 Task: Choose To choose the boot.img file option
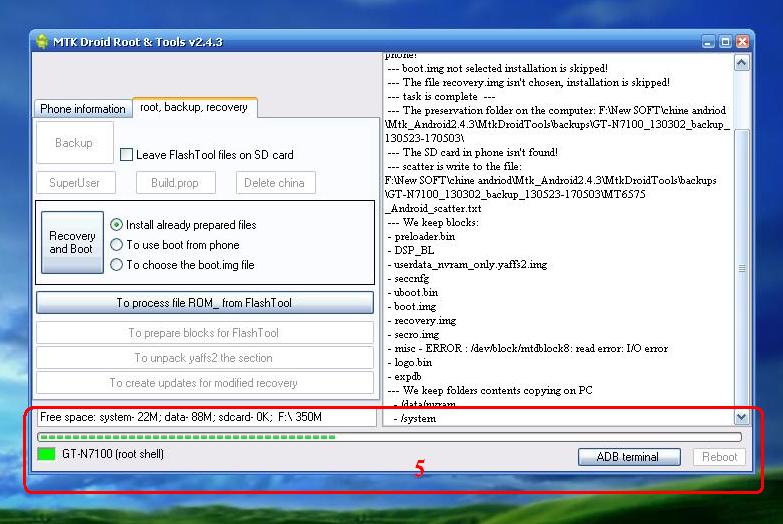pyautogui.click(x=116, y=265)
